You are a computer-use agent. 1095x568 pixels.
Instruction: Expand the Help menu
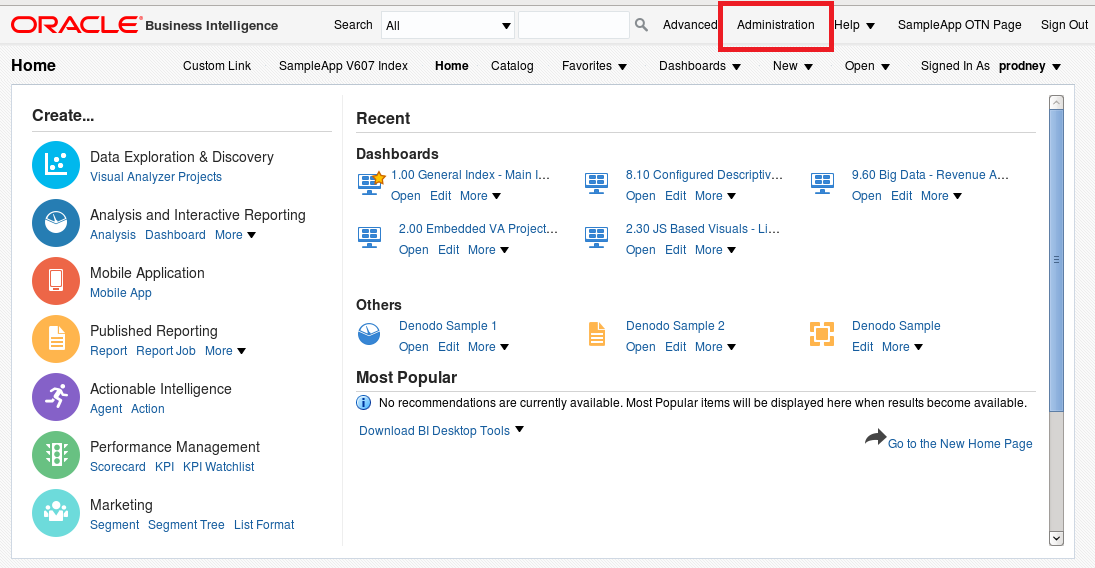(x=854, y=25)
